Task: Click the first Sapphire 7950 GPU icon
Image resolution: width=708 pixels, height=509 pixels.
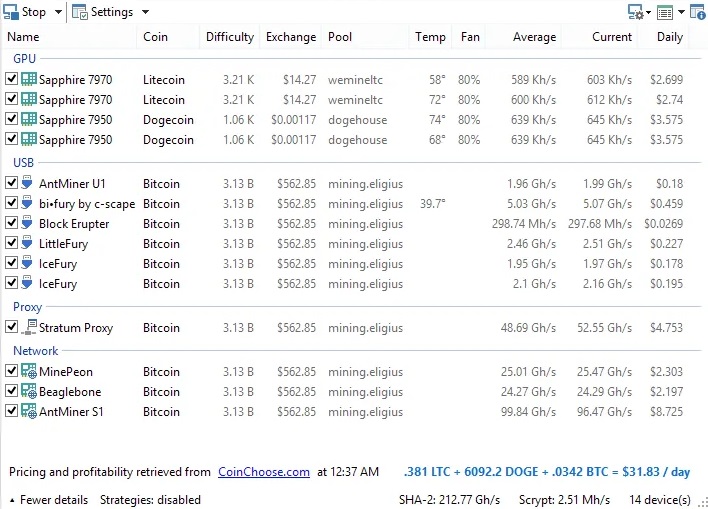Action: click(28, 120)
